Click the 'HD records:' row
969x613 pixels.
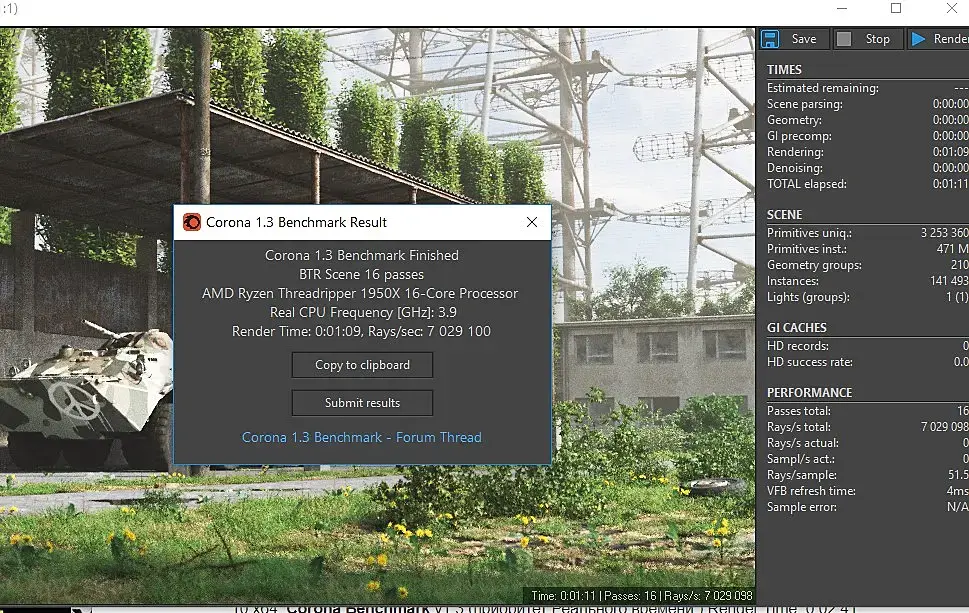868,346
